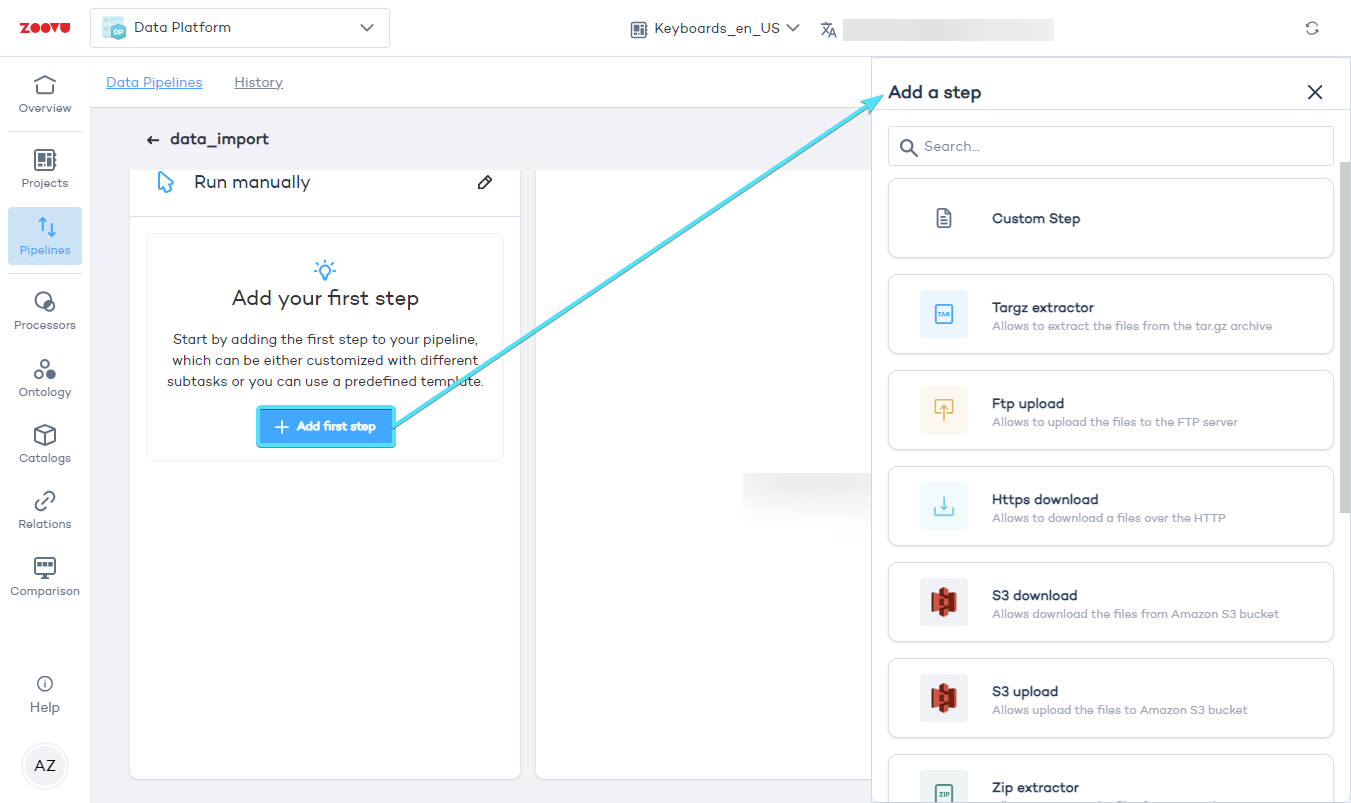The height and width of the screenshot is (803, 1351).
Task: Click the refresh icon in top bar
Action: click(1312, 28)
